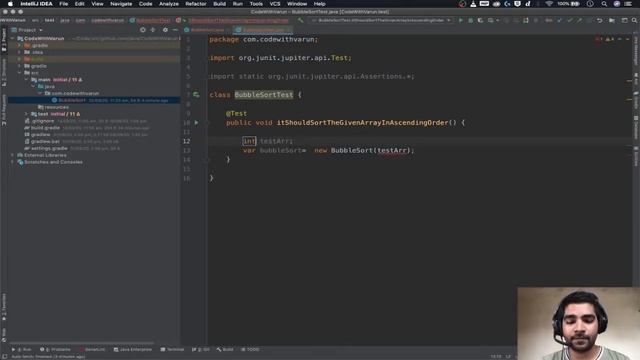
Task: Toggle the Structure side tab on left edge
Action: coord(4,73)
